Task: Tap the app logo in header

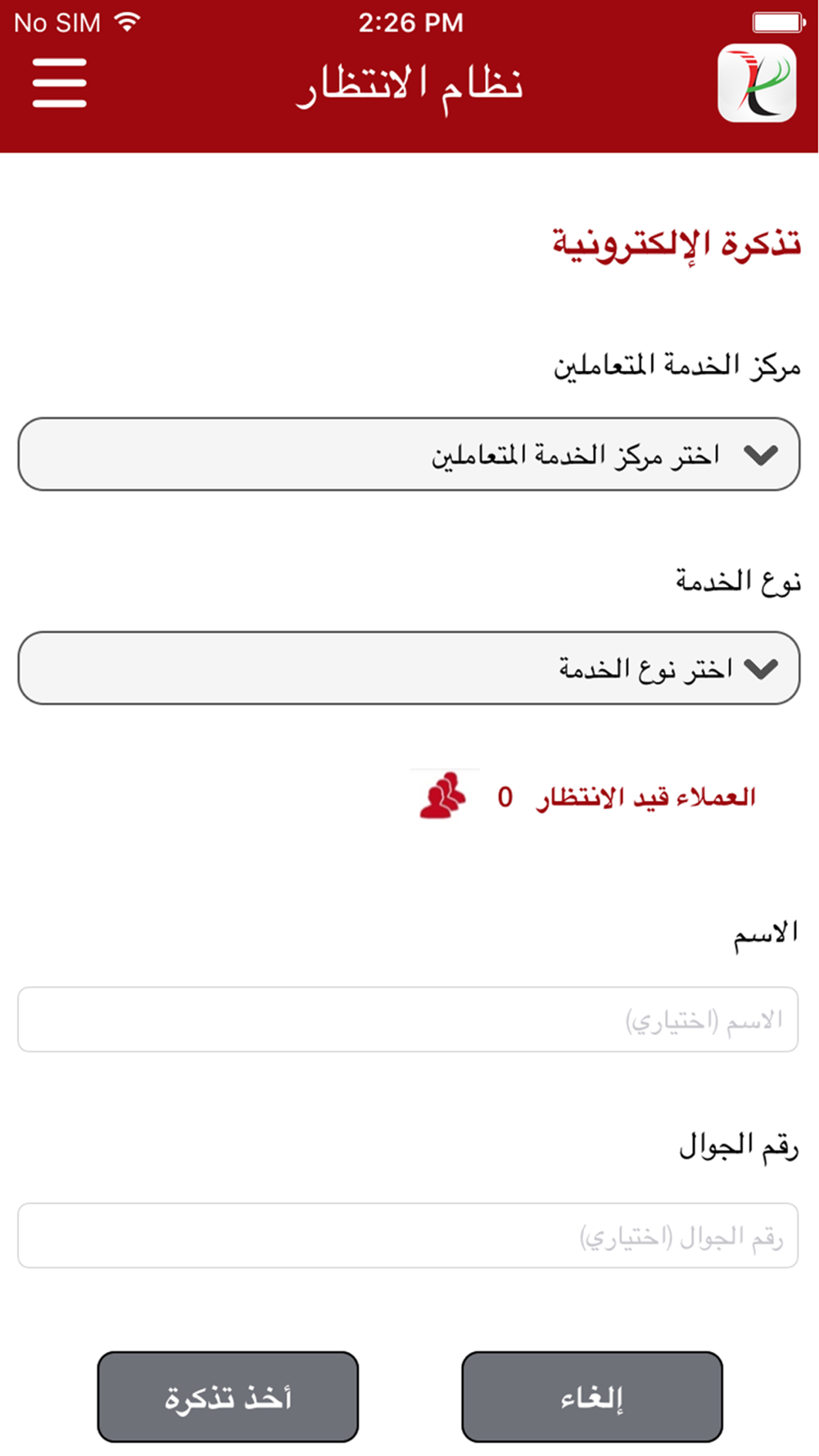Action: 757,84
